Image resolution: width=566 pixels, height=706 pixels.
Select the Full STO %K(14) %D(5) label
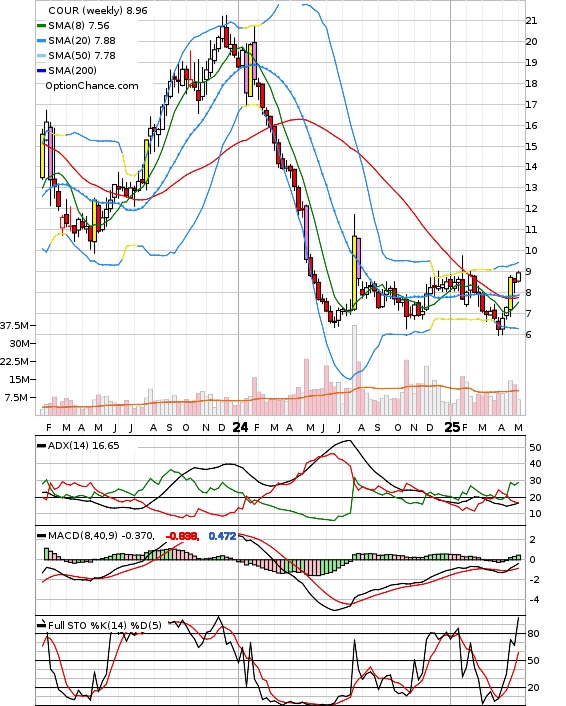point(104,625)
